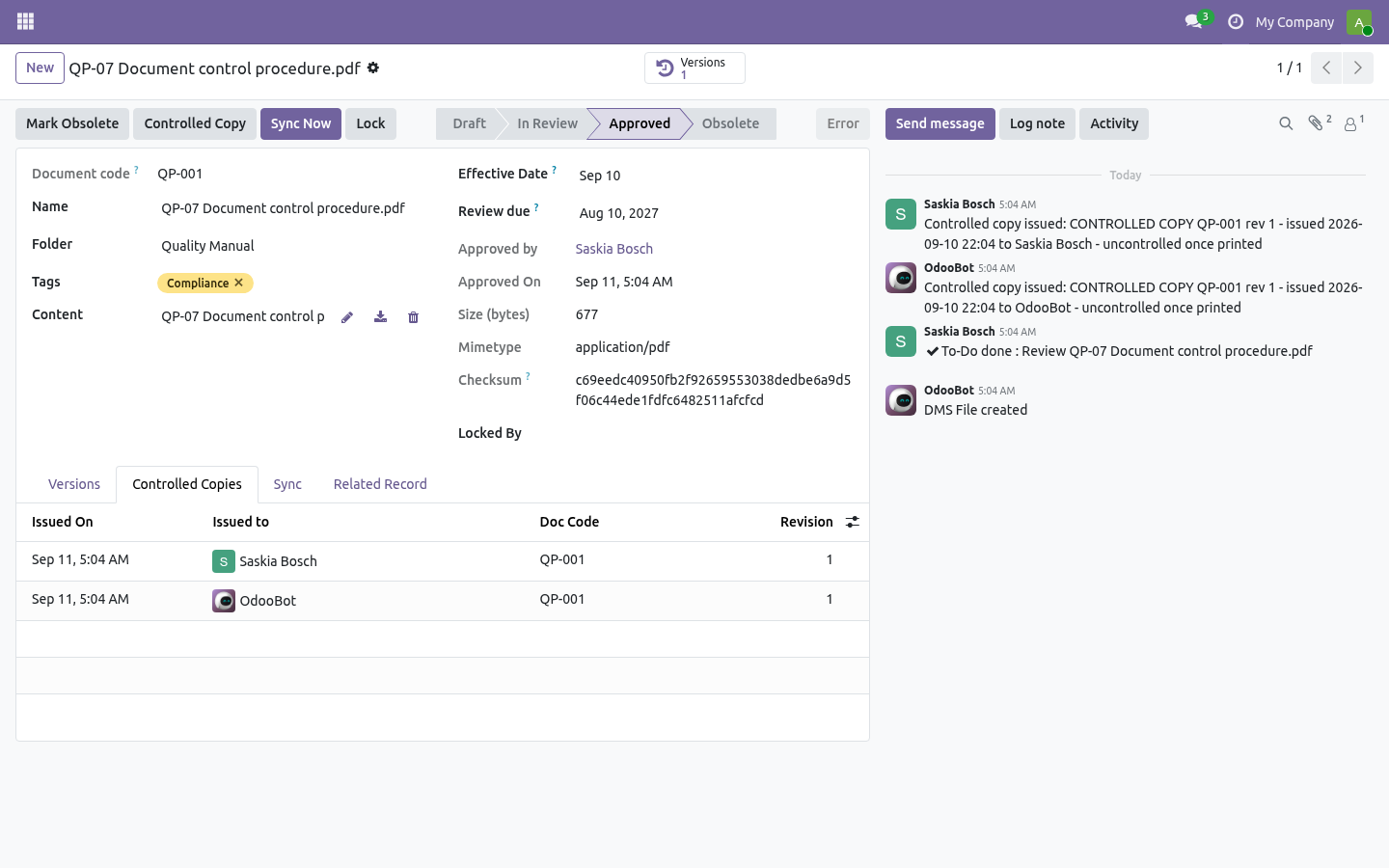
Task: Open Versions history stat button
Action: coord(694,68)
